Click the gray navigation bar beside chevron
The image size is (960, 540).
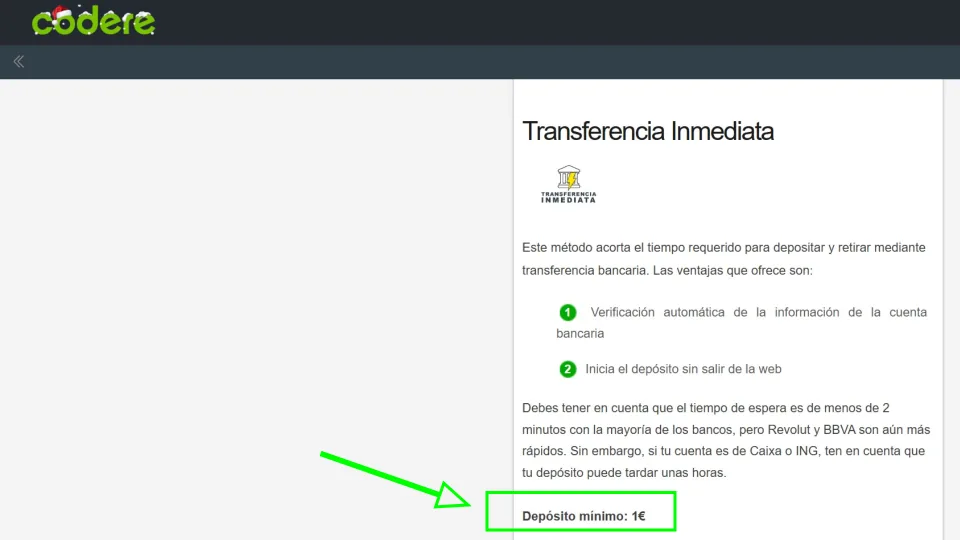point(480,62)
